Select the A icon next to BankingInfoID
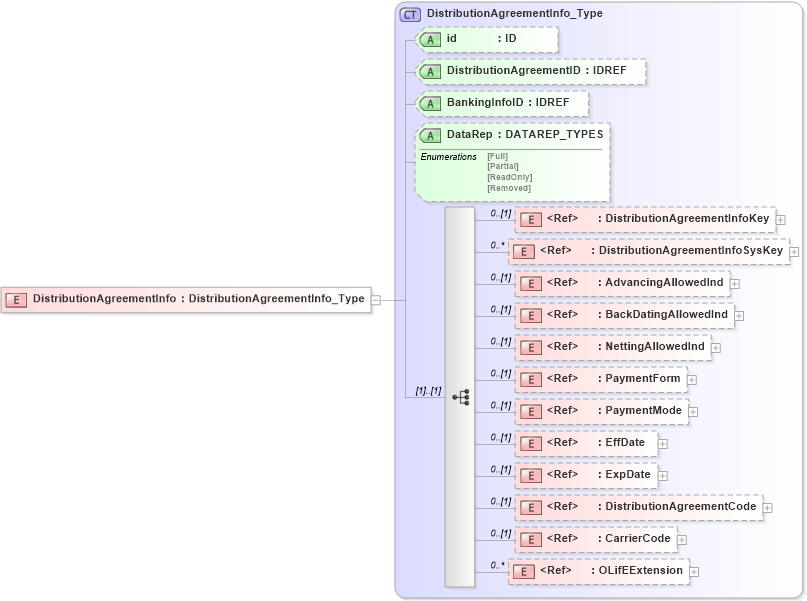 coord(430,103)
